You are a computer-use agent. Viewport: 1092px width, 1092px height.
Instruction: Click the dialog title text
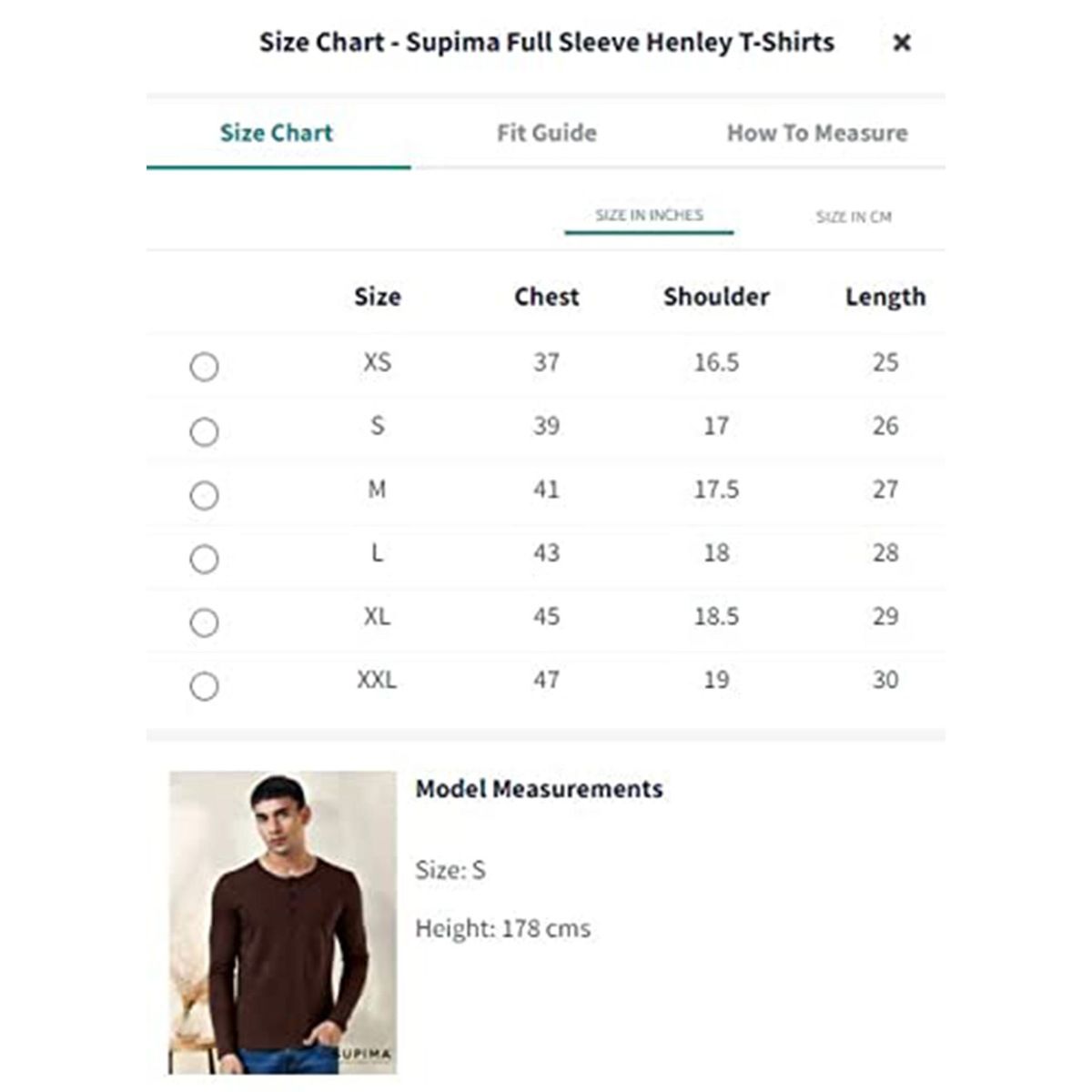546,43
